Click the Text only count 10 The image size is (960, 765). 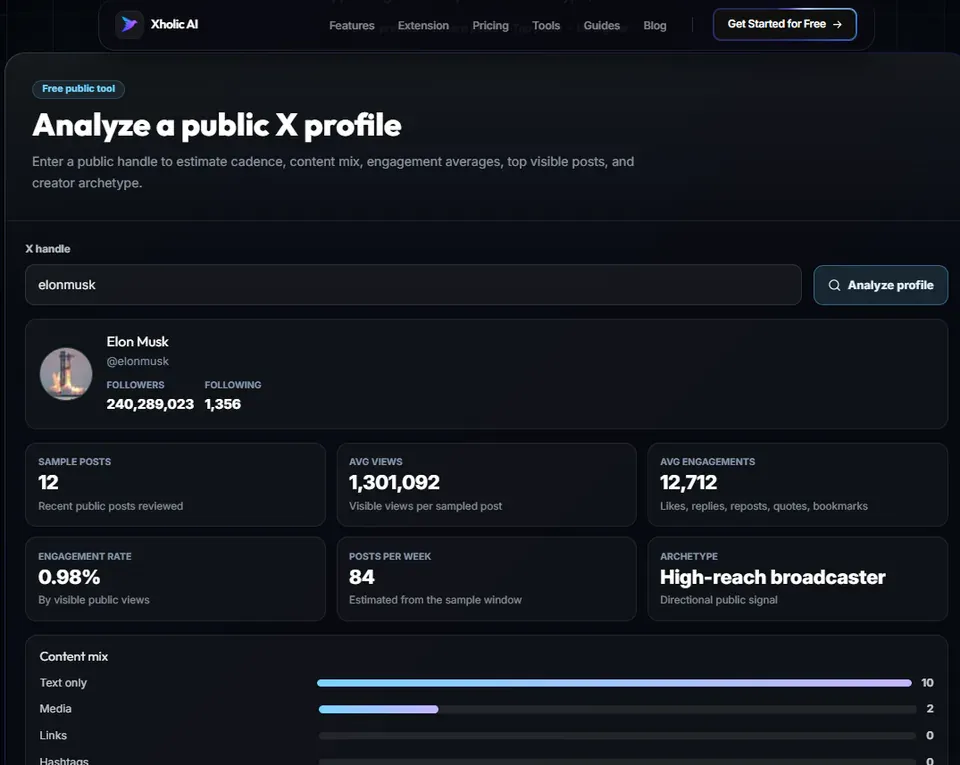[x=928, y=682]
